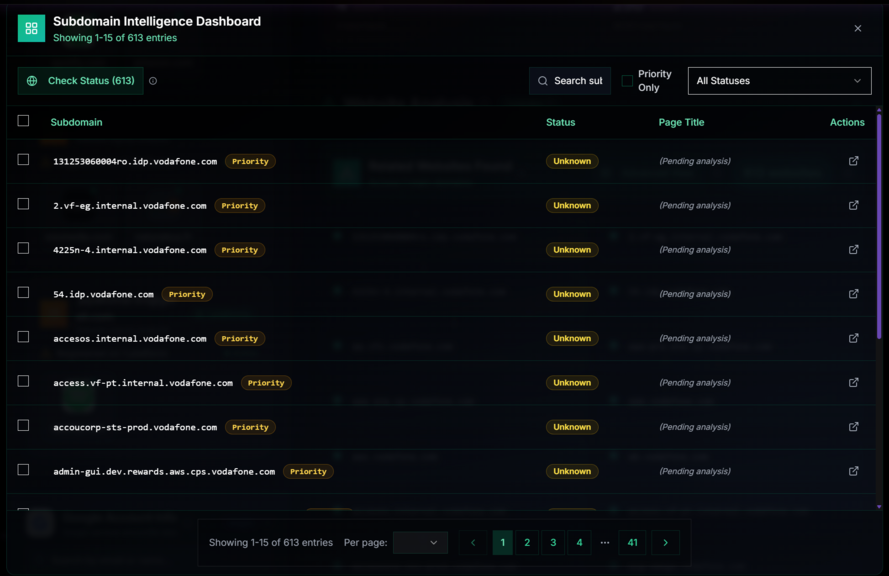Open external link for admin-gui.dev.rewards.aws.cps.vodafone.com
This screenshot has width=889, height=576.
tap(853, 471)
